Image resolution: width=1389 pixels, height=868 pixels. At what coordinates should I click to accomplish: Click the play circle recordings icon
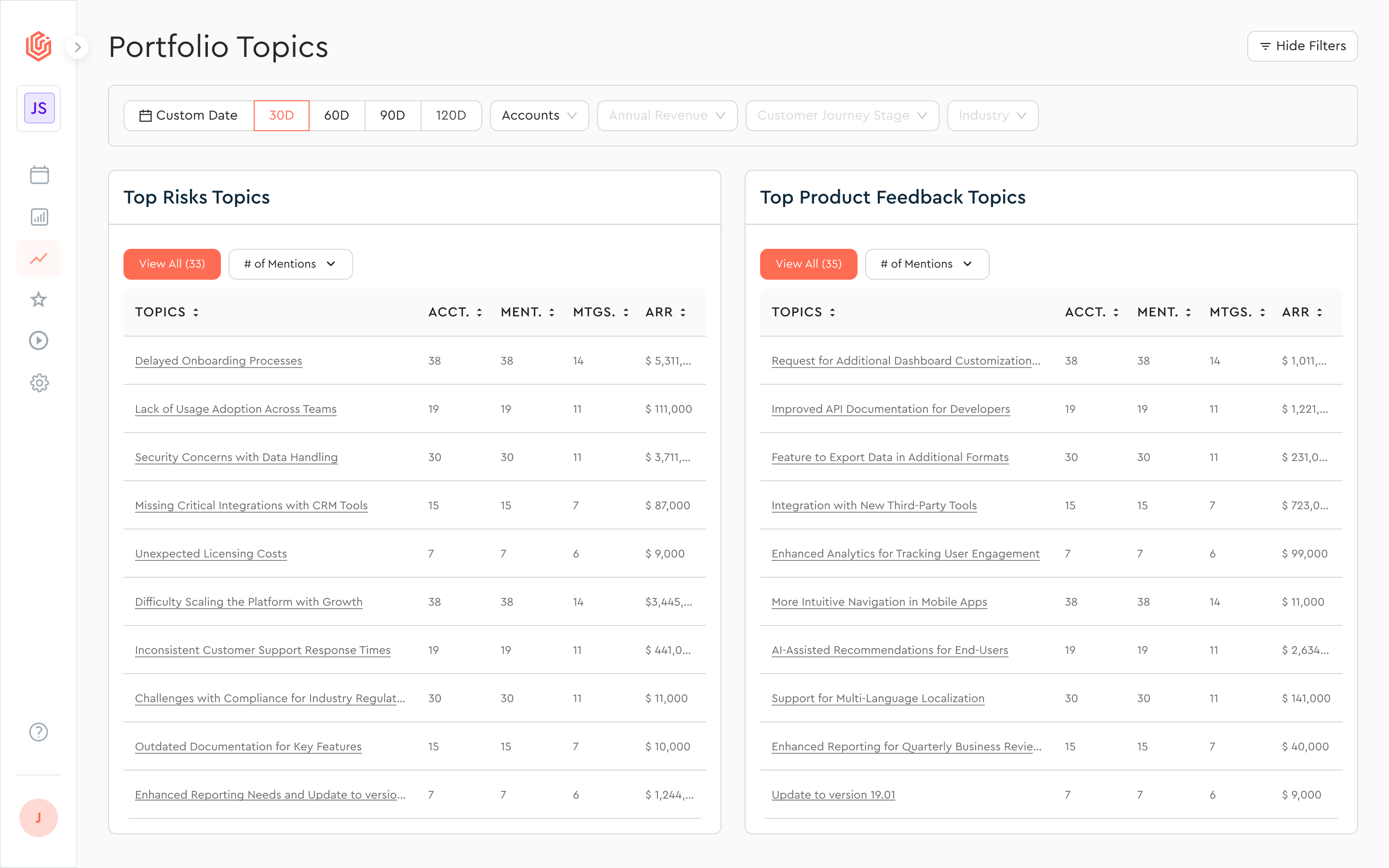click(39, 341)
